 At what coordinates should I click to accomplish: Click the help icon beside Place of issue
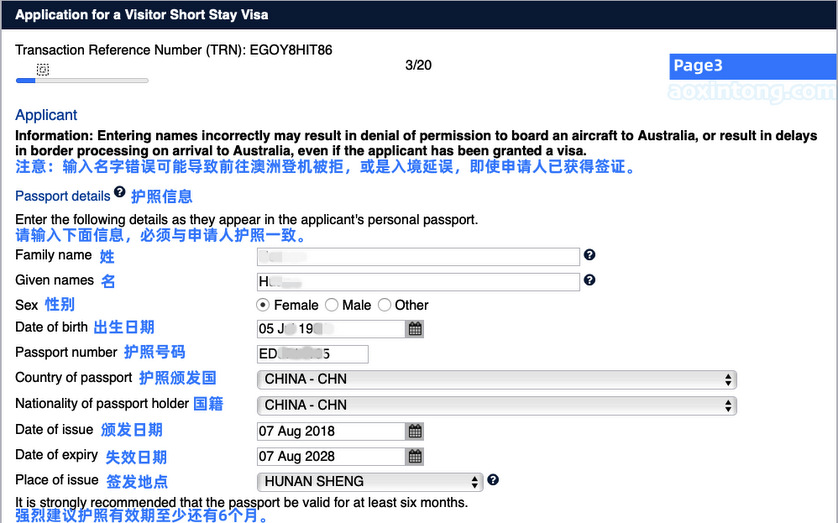[x=493, y=480]
